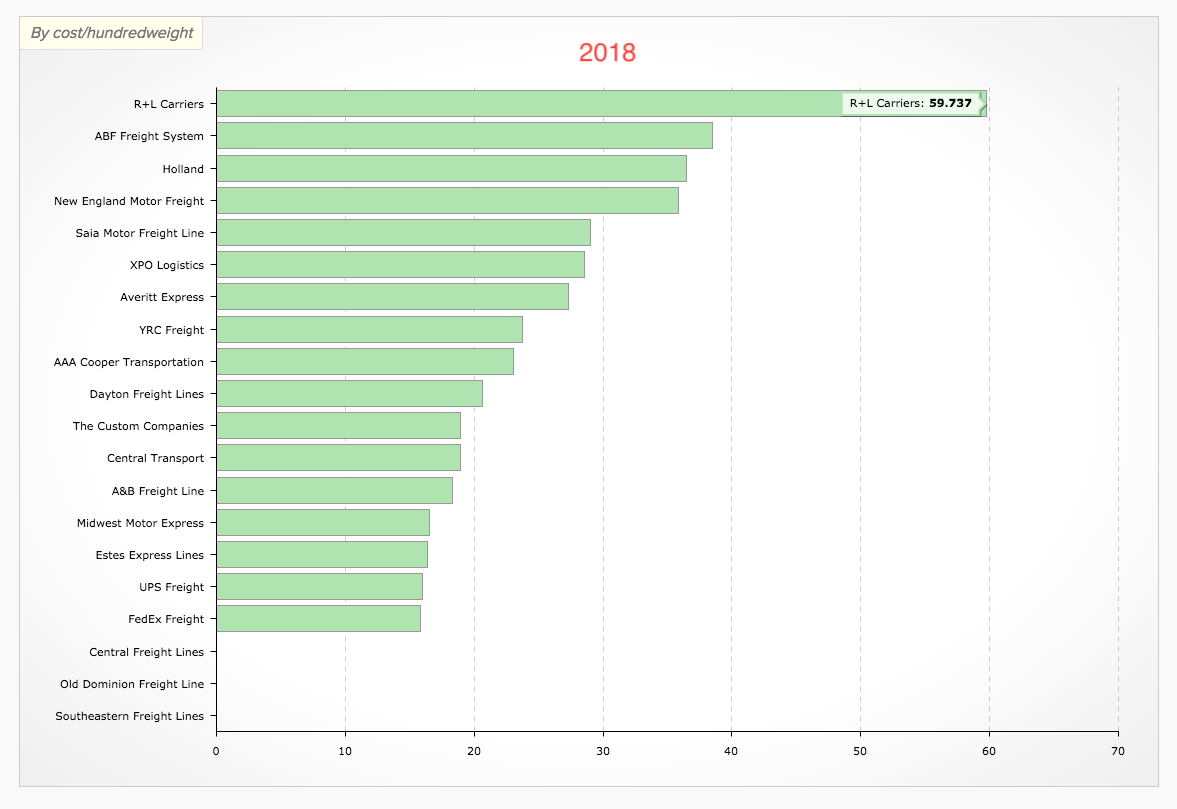Select the 'Estes Express Lines' label
Image resolution: width=1177 pixels, height=809 pixels.
(x=150, y=555)
